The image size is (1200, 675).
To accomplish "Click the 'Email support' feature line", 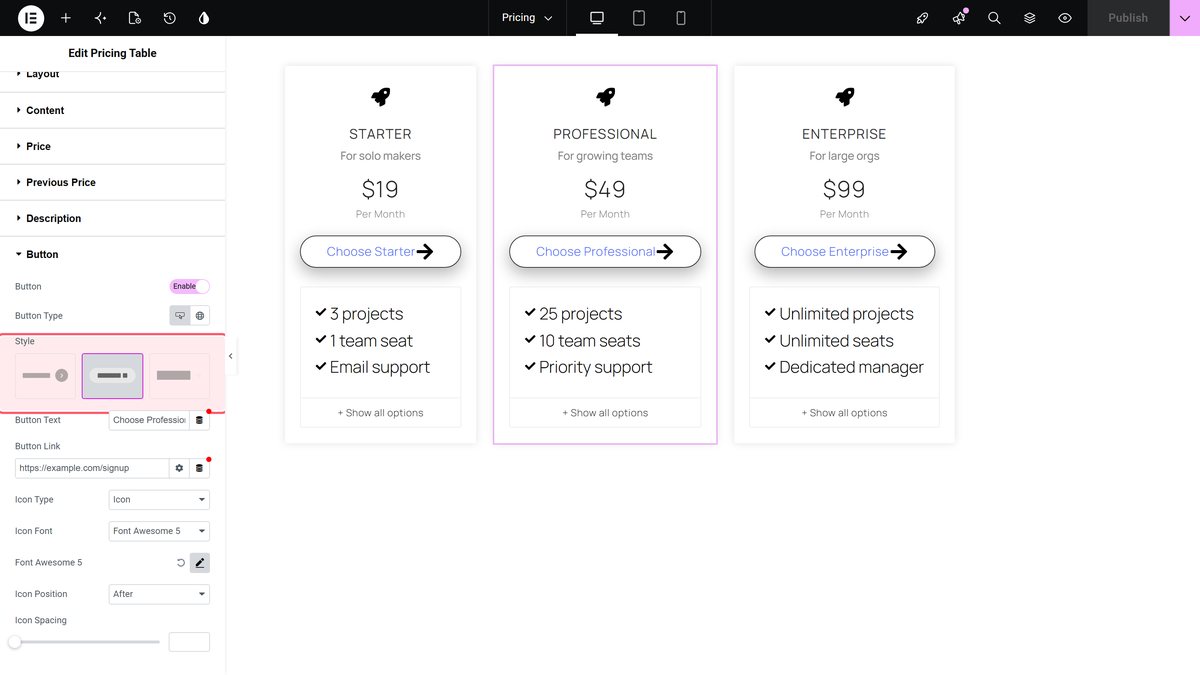I will pos(372,367).
